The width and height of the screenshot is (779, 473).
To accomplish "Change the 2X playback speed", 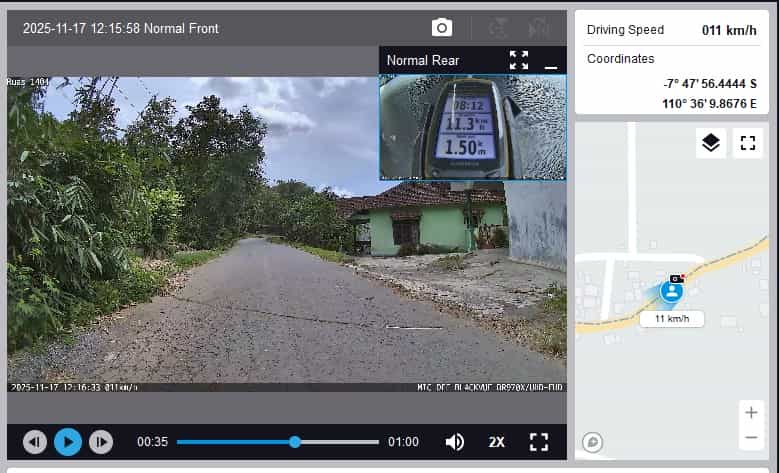I will point(496,441).
